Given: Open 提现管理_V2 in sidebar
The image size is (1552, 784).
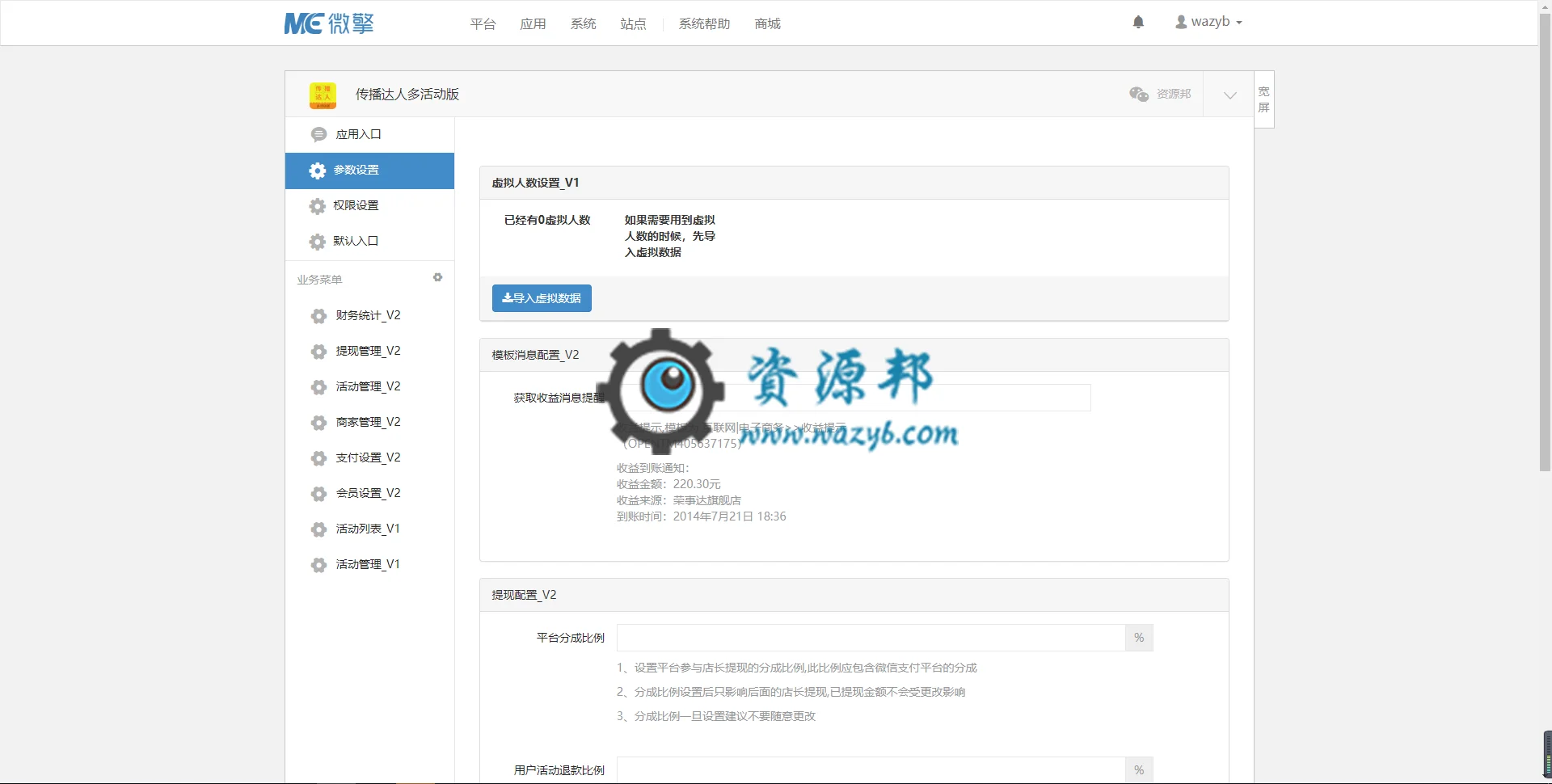Looking at the screenshot, I should pos(369,351).
